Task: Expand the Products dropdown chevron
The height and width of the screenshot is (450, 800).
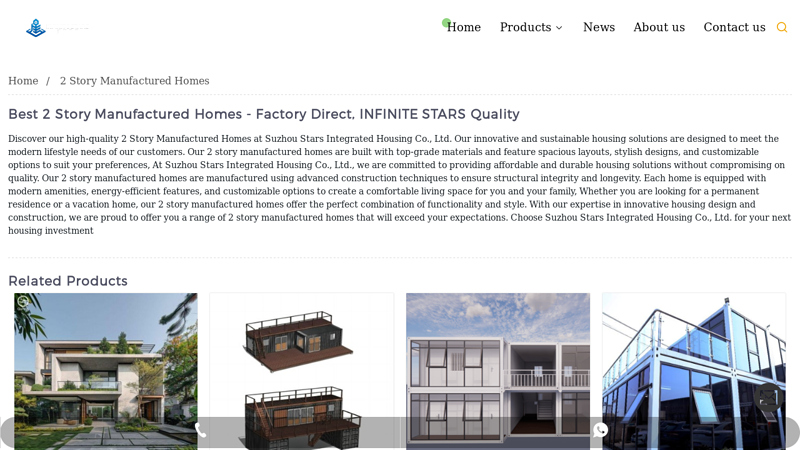Action: (x=559, y=28)
